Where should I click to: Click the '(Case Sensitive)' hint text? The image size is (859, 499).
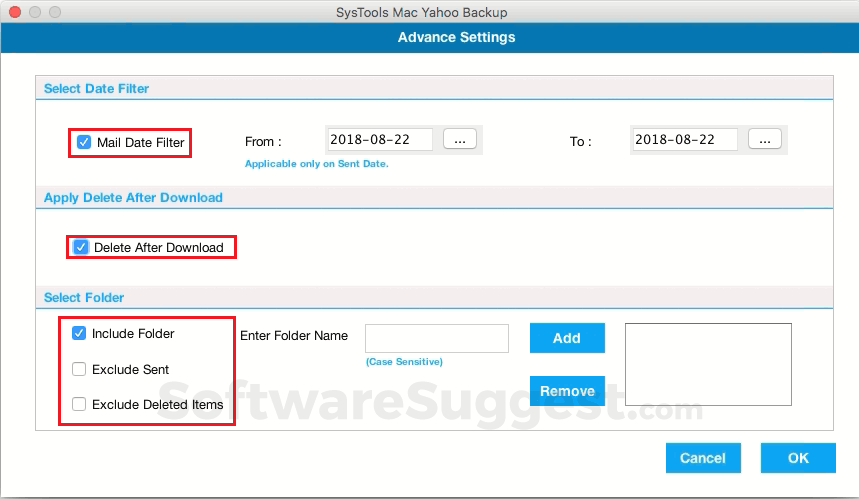click(x=404, y=362)
